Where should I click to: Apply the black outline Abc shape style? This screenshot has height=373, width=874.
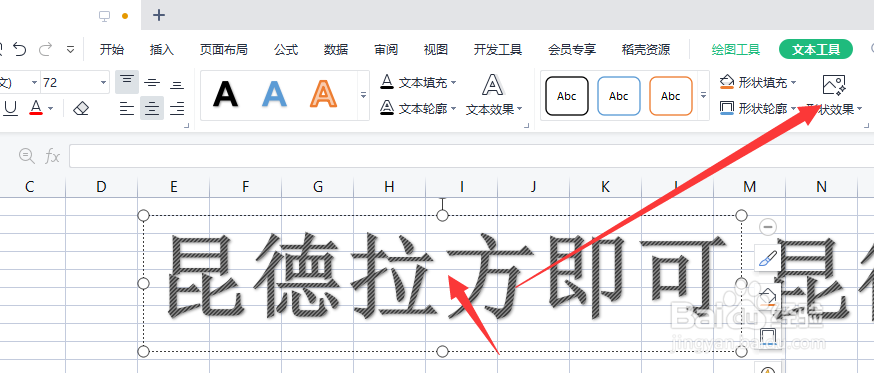[x=566, y=96]
